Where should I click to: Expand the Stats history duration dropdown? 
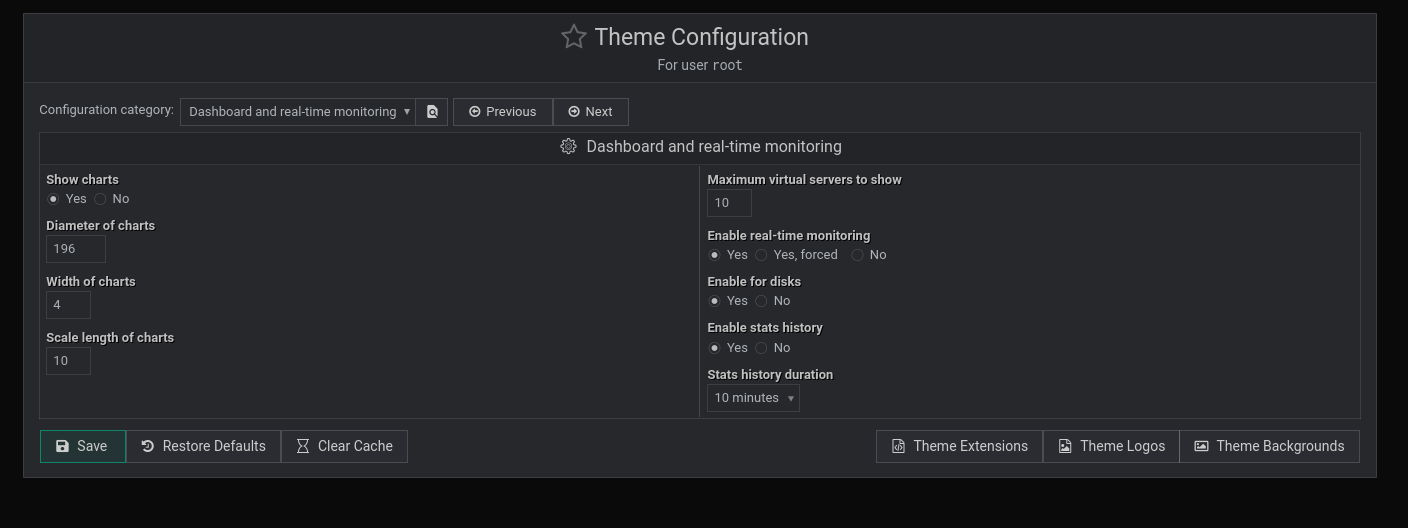pyautogui.click(x=753, y=398)
